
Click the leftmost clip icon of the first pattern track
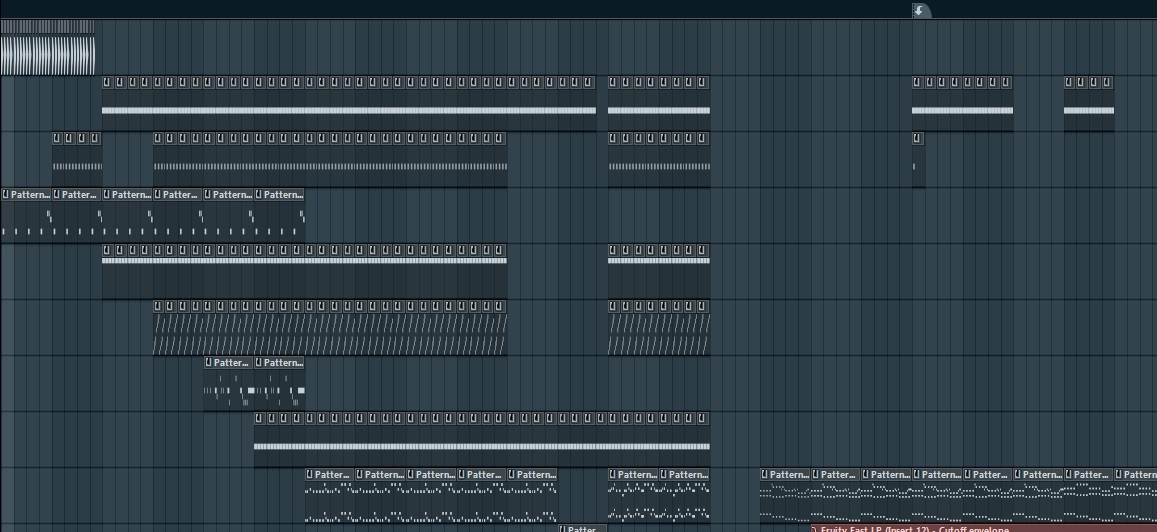(x=108, y=82)
